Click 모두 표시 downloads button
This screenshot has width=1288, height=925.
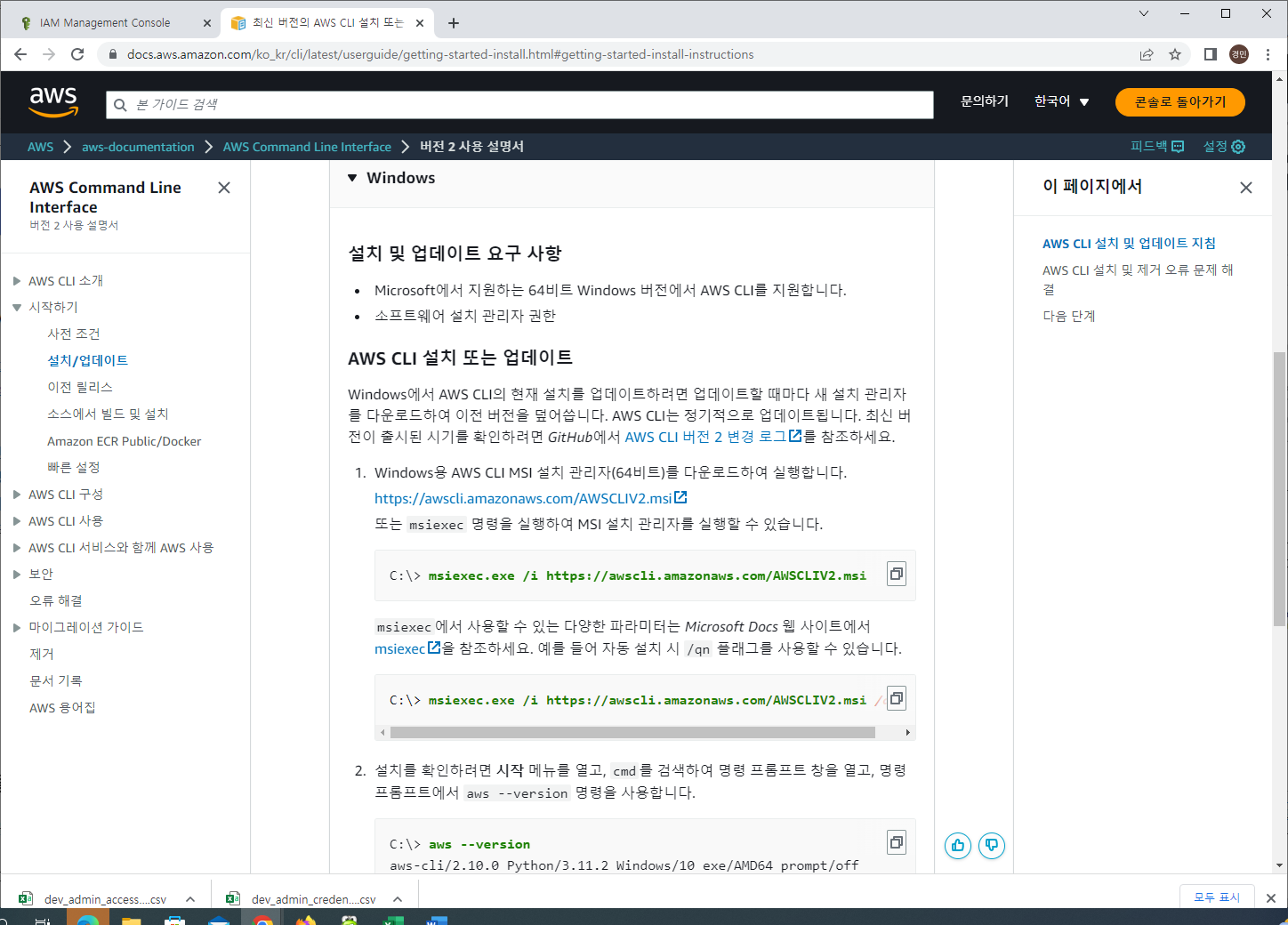coord(1217,897)
